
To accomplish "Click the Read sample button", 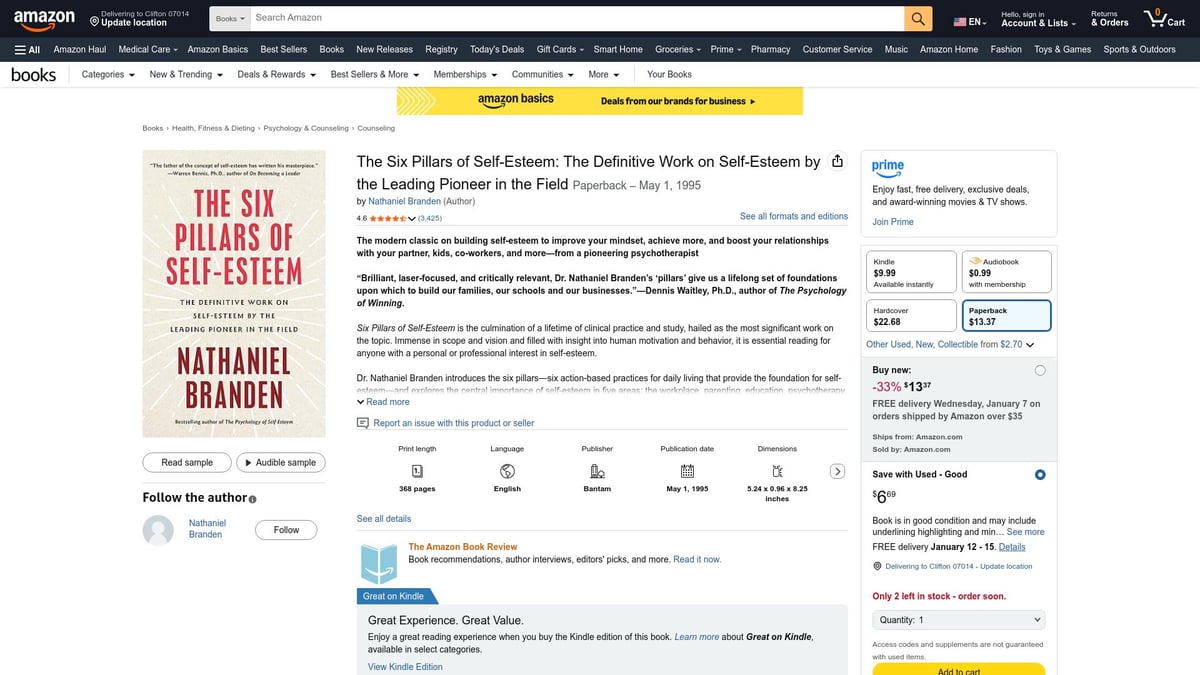I will (186, 462).
